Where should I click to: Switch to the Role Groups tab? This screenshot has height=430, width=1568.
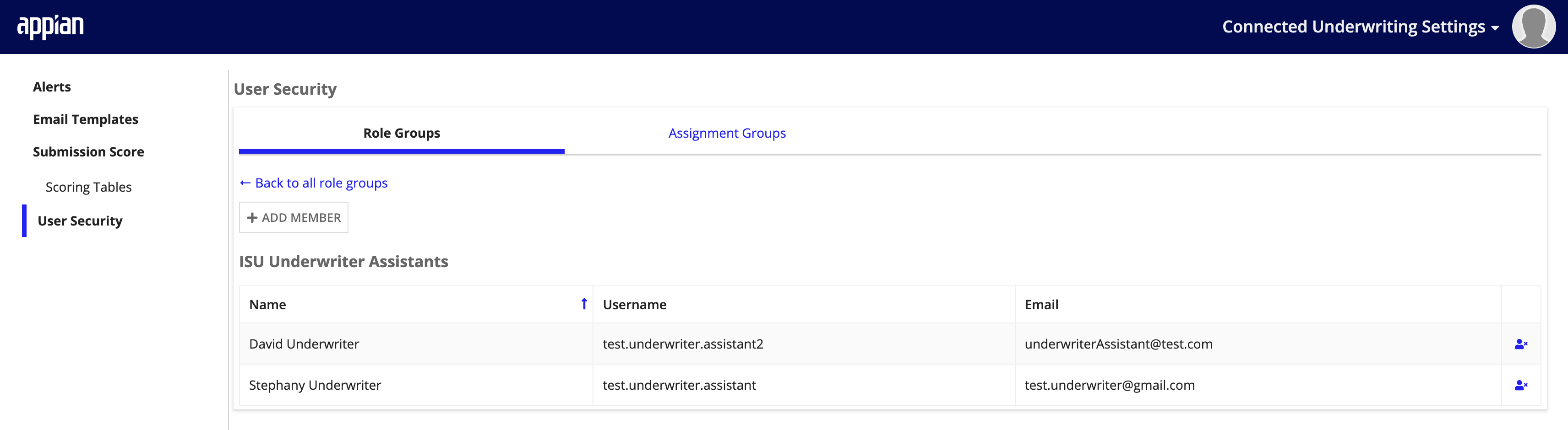coord(402,133)
